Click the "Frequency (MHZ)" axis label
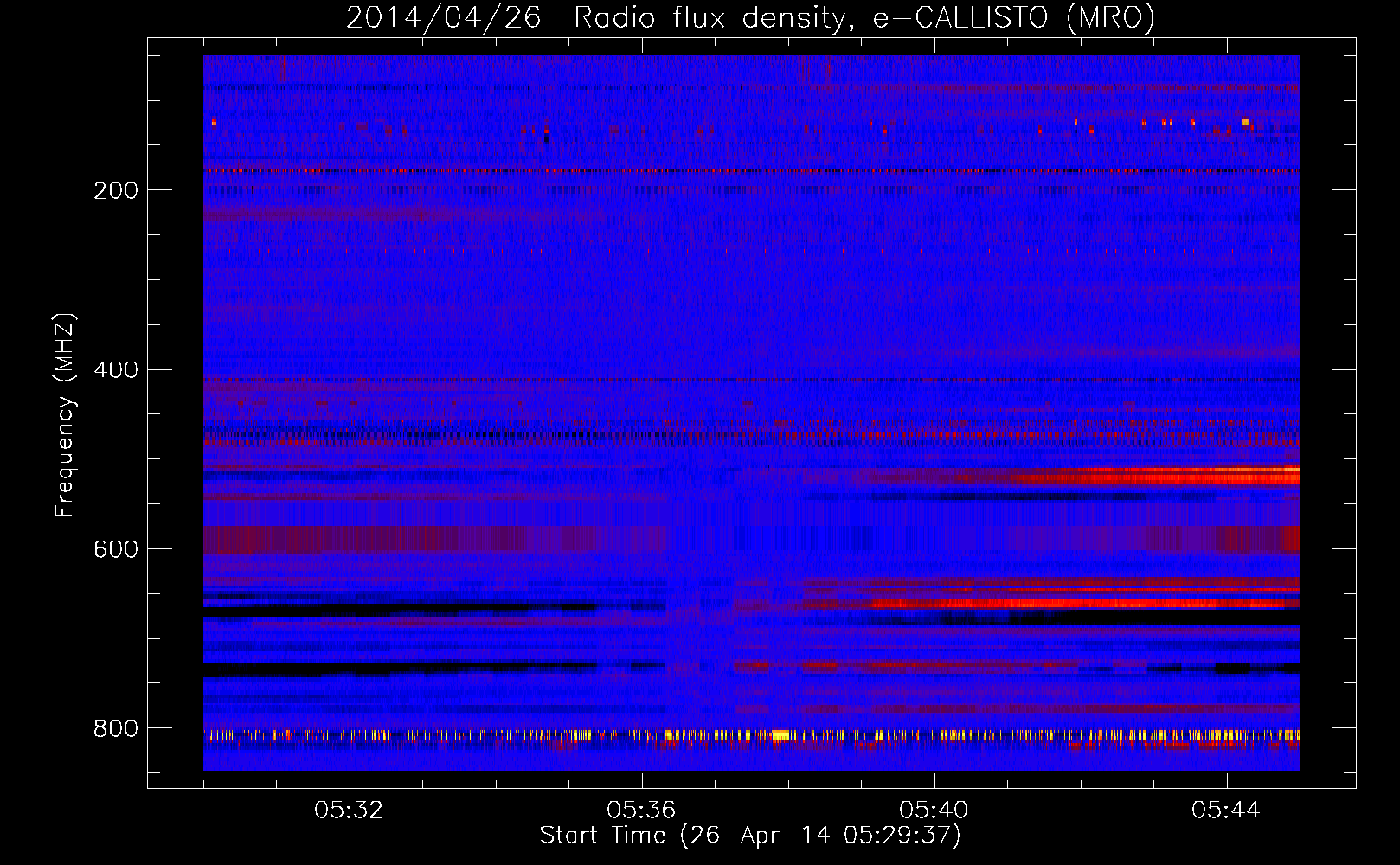The image size is (1400, 865). pyautogui.click(x=65, y=415)
